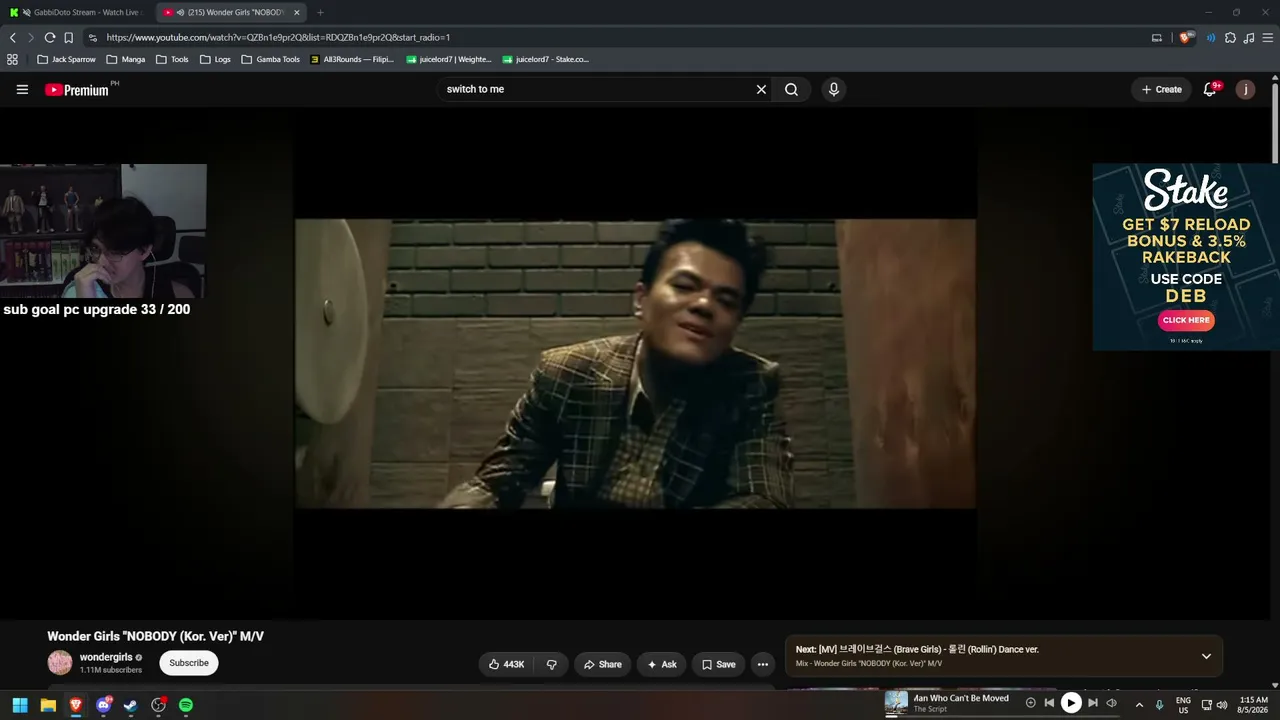
Task: Open YouTube notifications bell
Action: [1210, 89]
